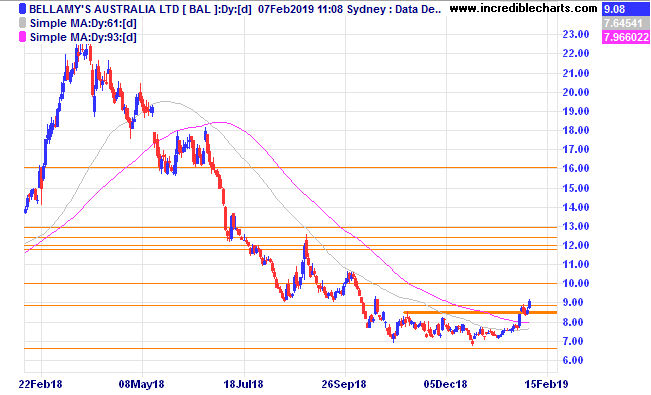Viewport: 651px width, 395px height.
Task: Click the 05Dec18 date axis label
Action: tap(445, 384)
